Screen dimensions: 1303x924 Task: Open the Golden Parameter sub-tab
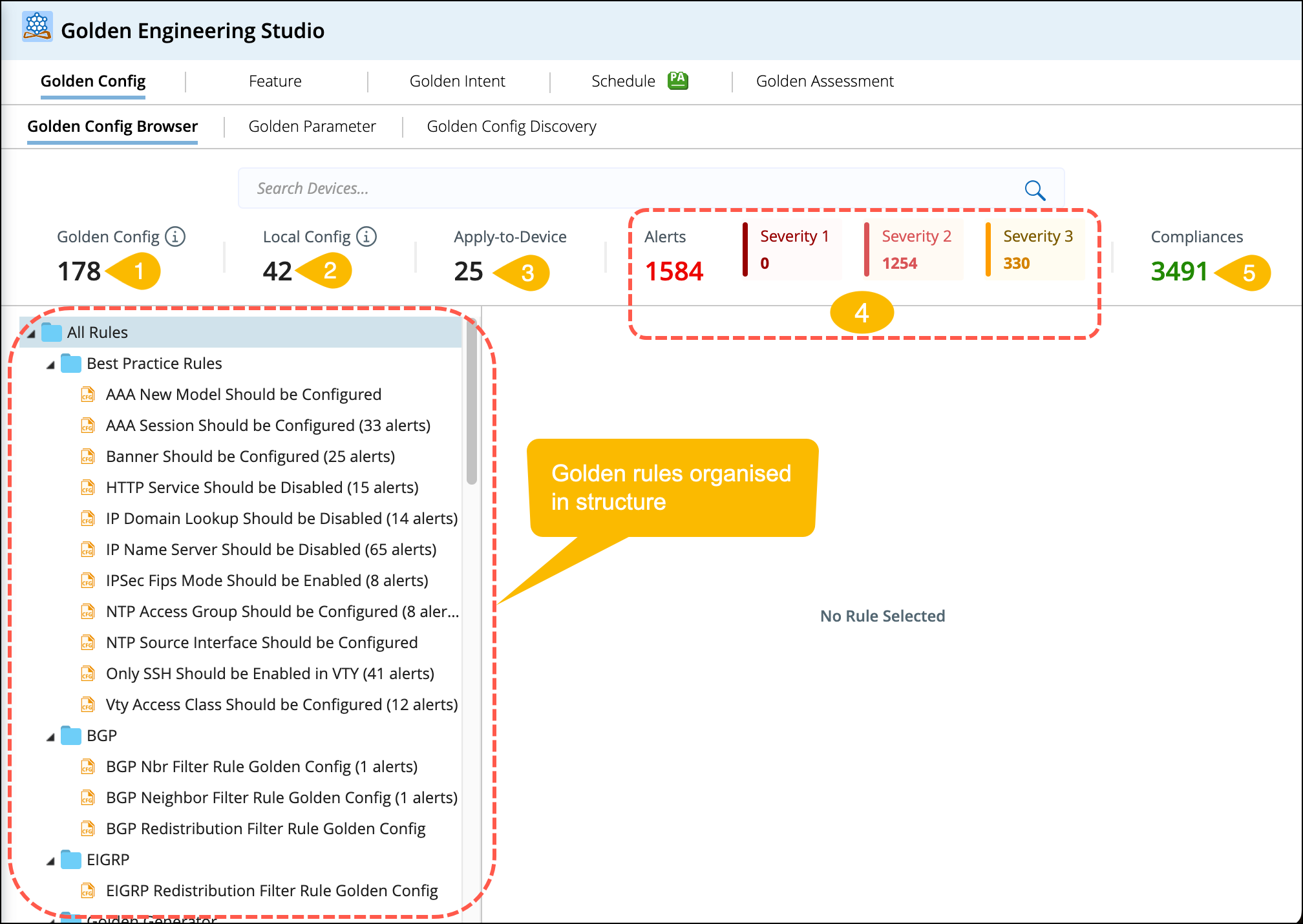click(x=312, y=126)
